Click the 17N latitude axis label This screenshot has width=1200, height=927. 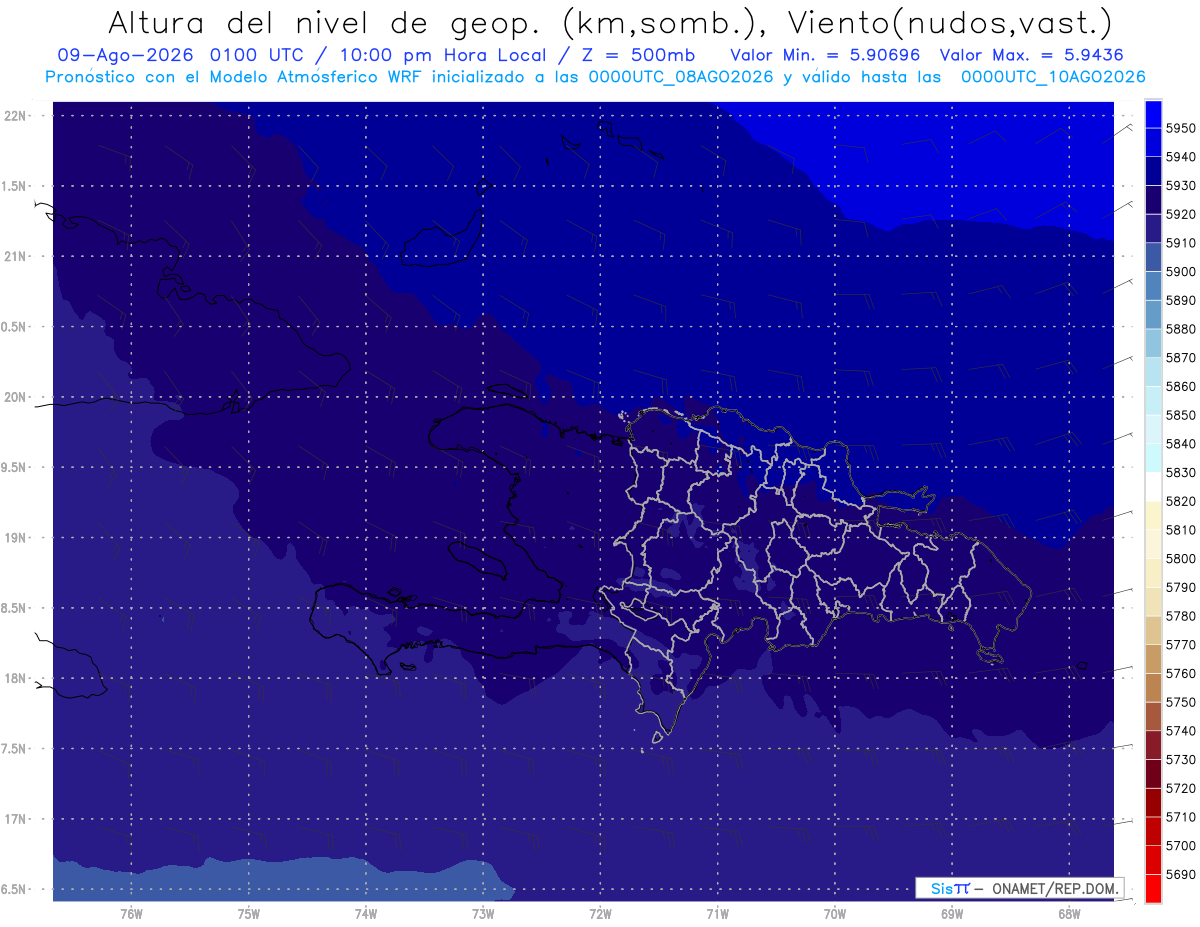[17, 819]
